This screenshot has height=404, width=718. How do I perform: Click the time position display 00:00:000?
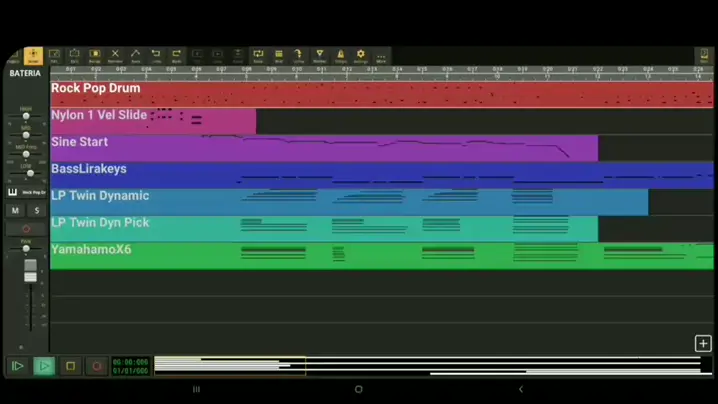tap(131, 362)
